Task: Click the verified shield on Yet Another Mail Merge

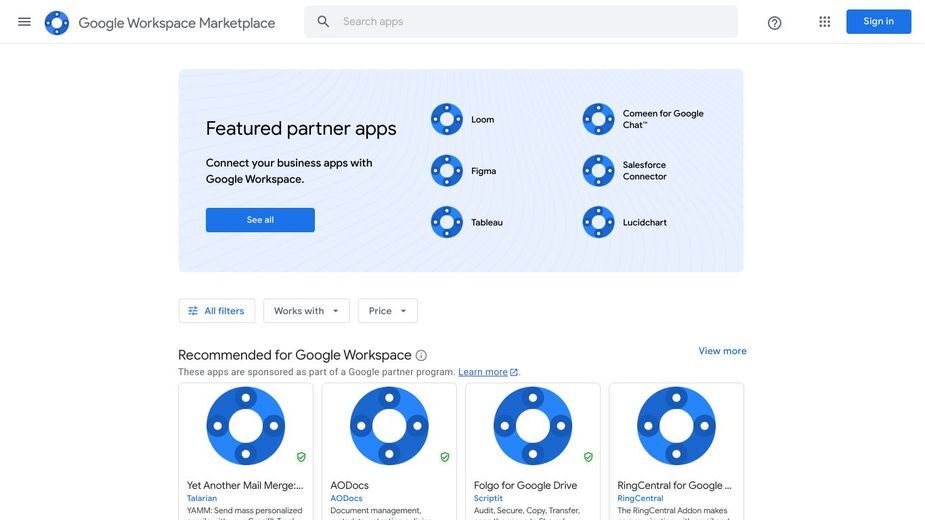Action: coord(301,457)
